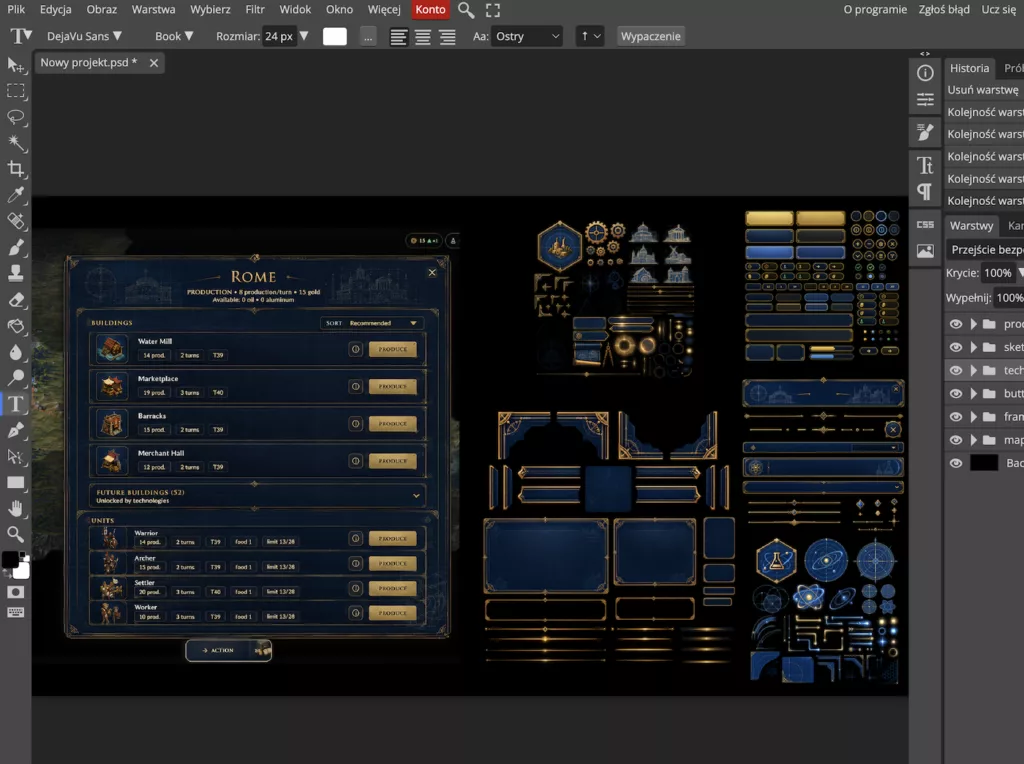This screenshot has width=1024, height=764.
Task: Expand the 'proc' layer folder
Action: click(973, 324)
